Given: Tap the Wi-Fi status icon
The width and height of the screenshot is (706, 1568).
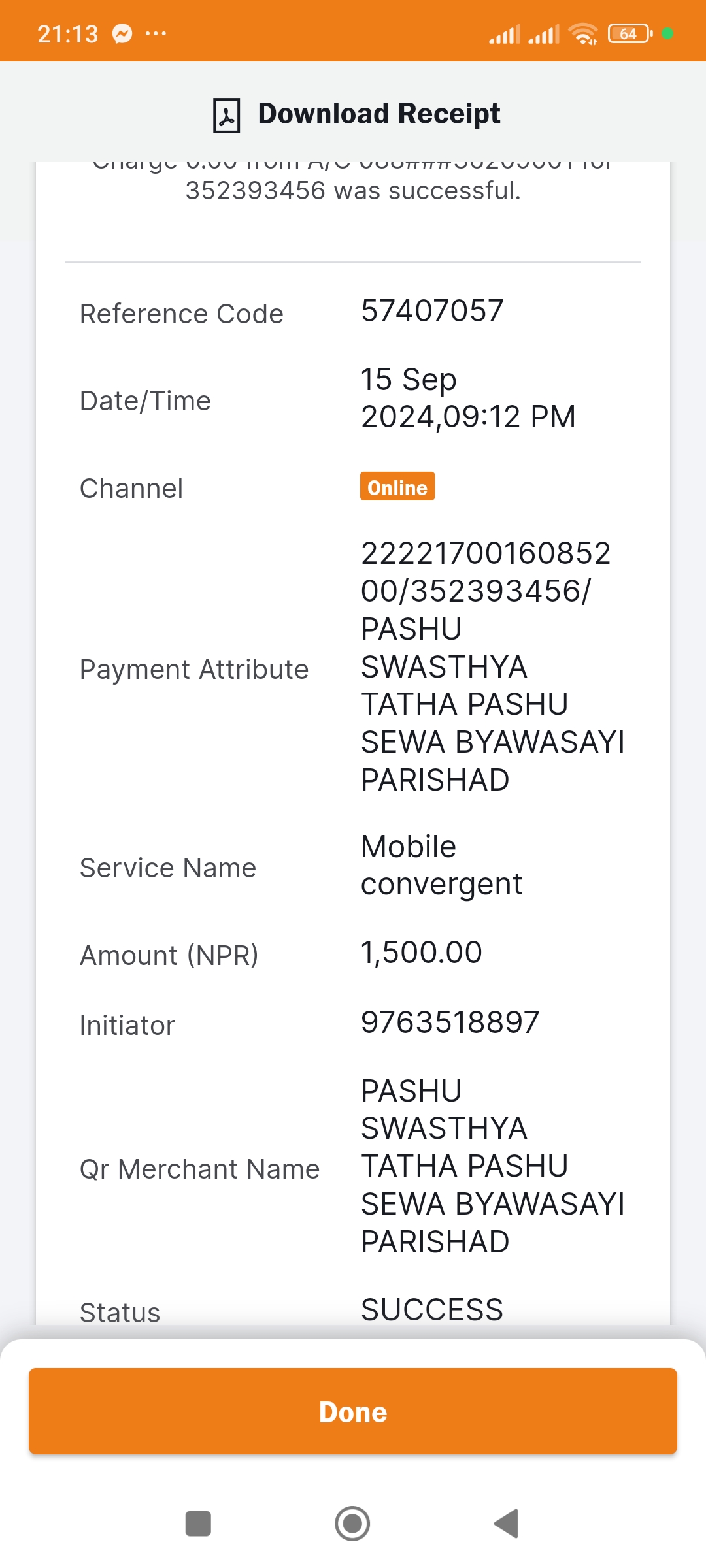Looking at the screenshot, I should (583, 33).
